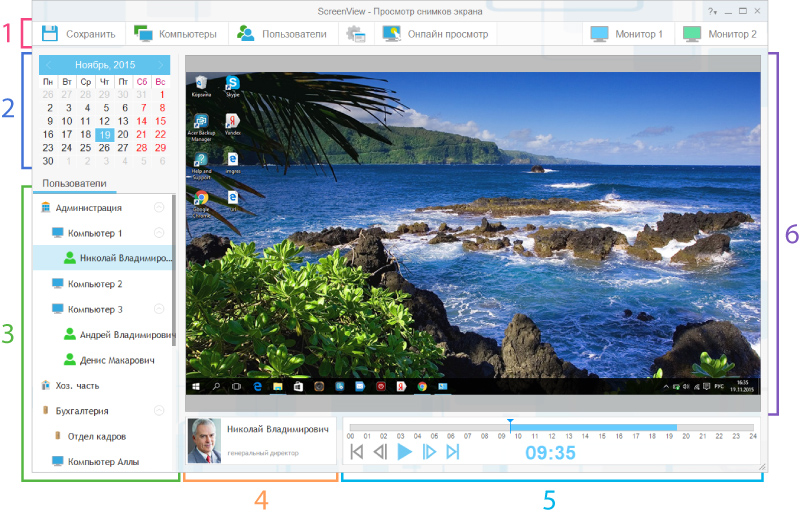The height and width of the screenshot is (517, 800).
Task: Step to previous screenshot
Action: 380,452
